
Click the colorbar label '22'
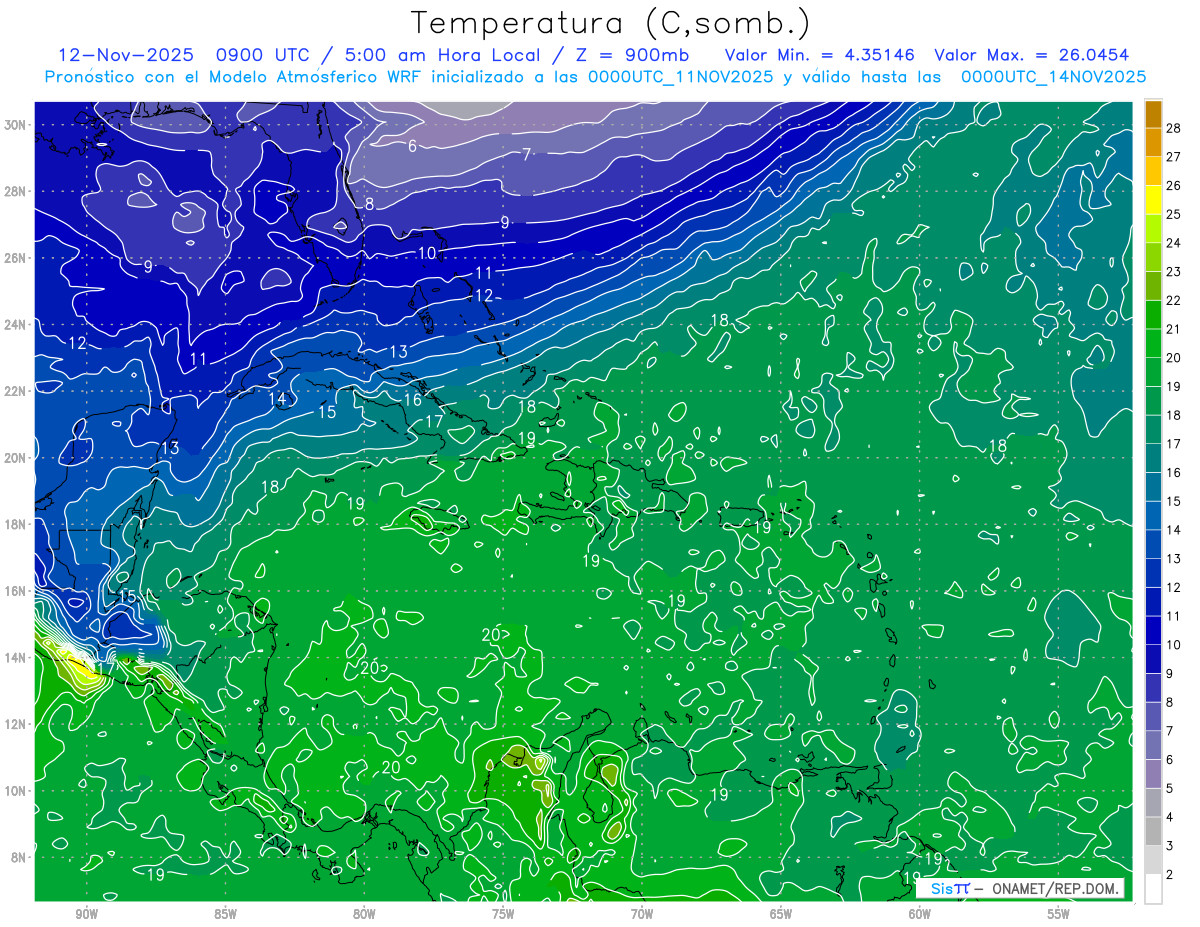[1174, 300]
